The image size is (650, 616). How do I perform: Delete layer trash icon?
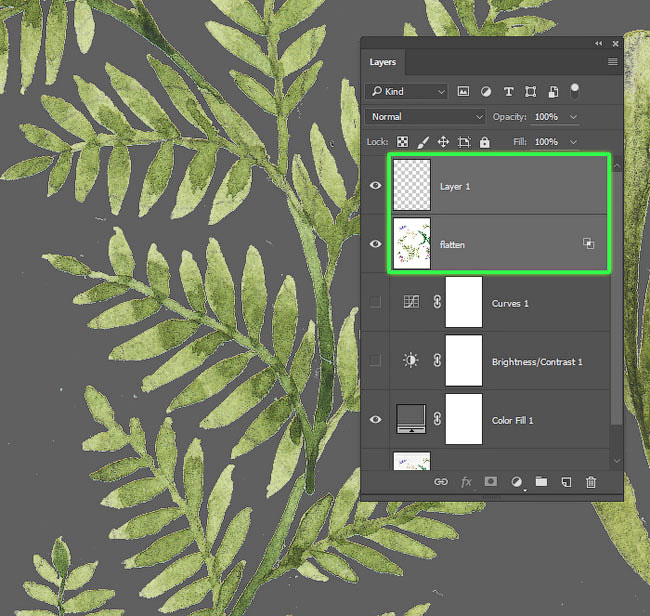(591, 482)
